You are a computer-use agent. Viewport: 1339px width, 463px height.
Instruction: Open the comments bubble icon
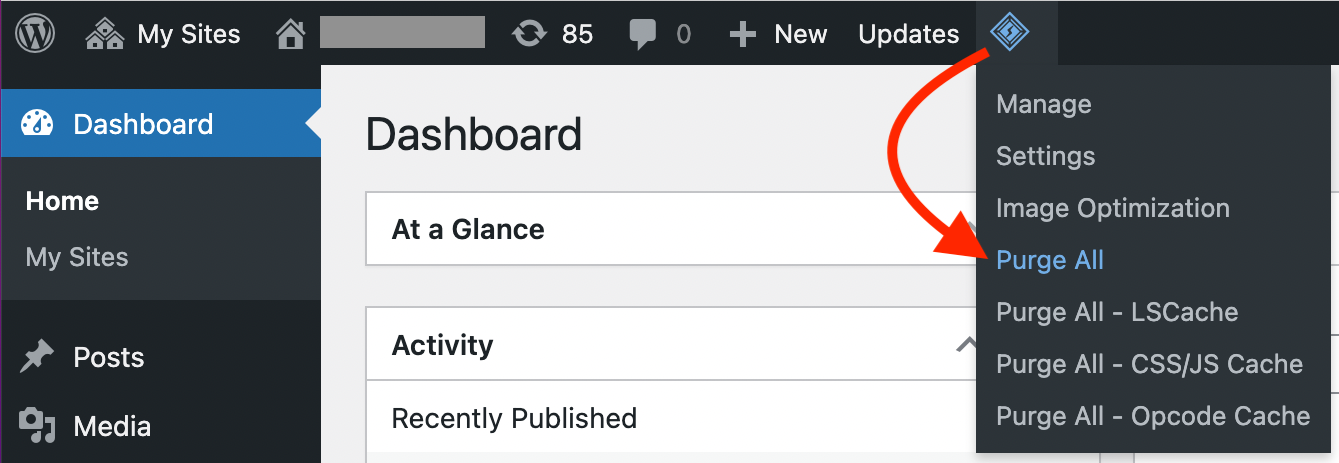(x=643, y=35)
